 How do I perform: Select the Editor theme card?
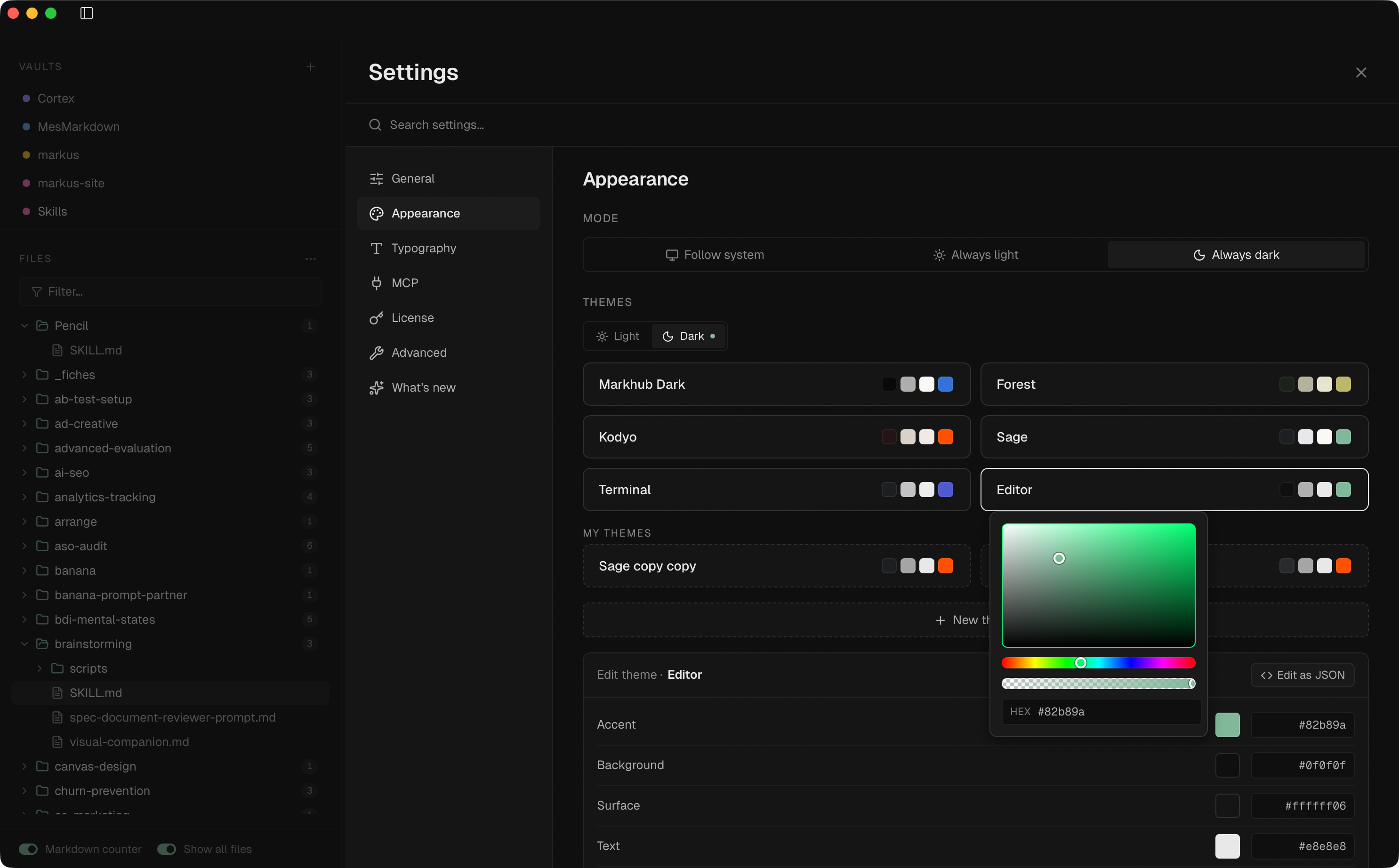(x=1174, y=490)
